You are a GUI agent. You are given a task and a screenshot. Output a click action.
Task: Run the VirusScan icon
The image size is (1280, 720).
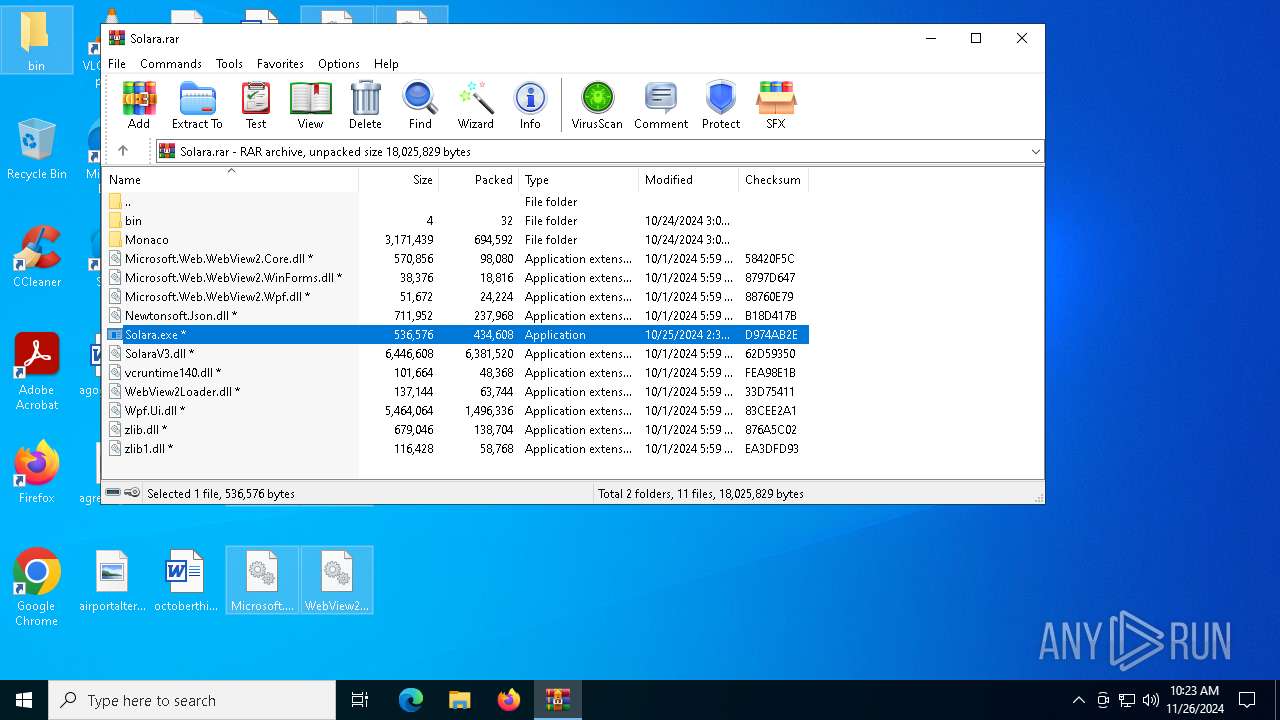(x=597, y=106)
